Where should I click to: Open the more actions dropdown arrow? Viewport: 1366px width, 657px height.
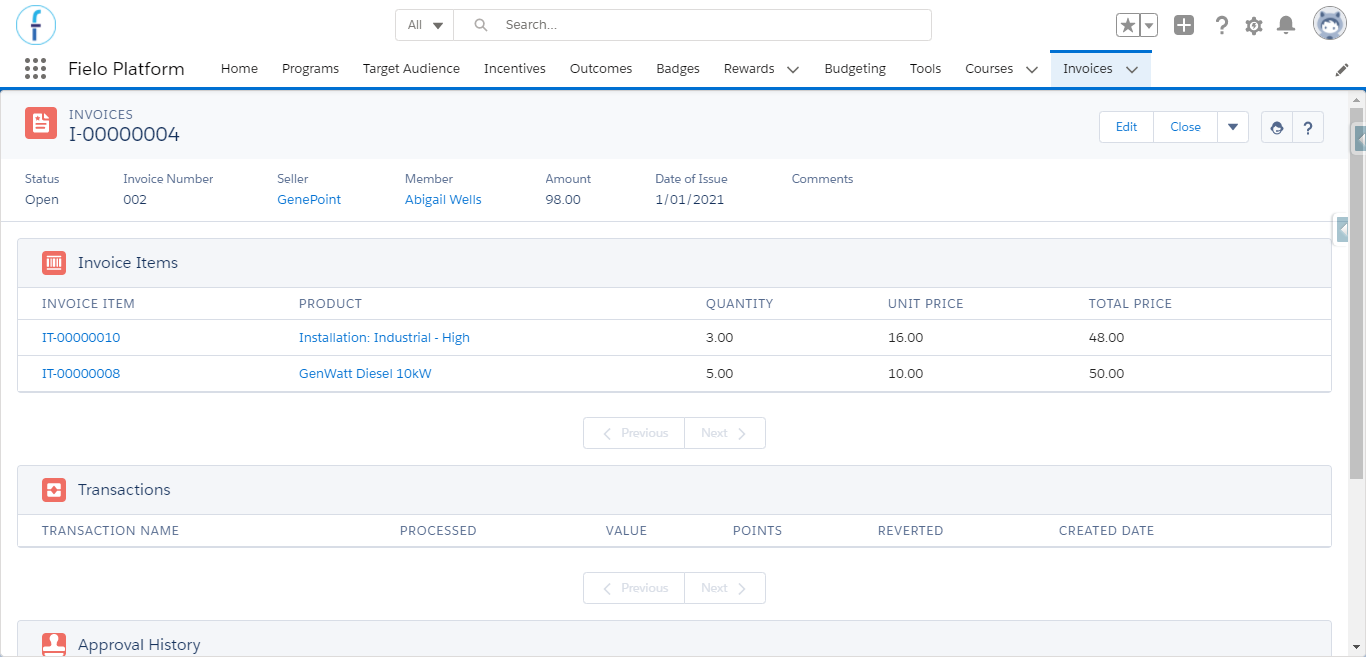(1233, 127)
